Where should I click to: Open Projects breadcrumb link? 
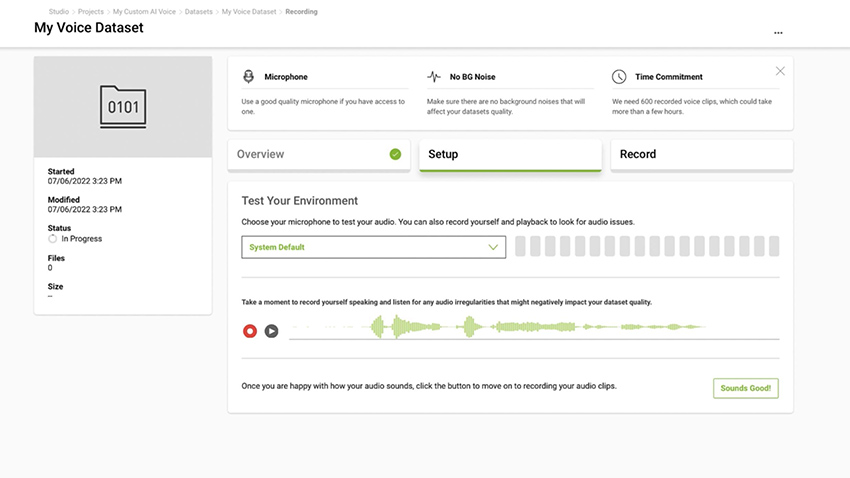(91, 12)
